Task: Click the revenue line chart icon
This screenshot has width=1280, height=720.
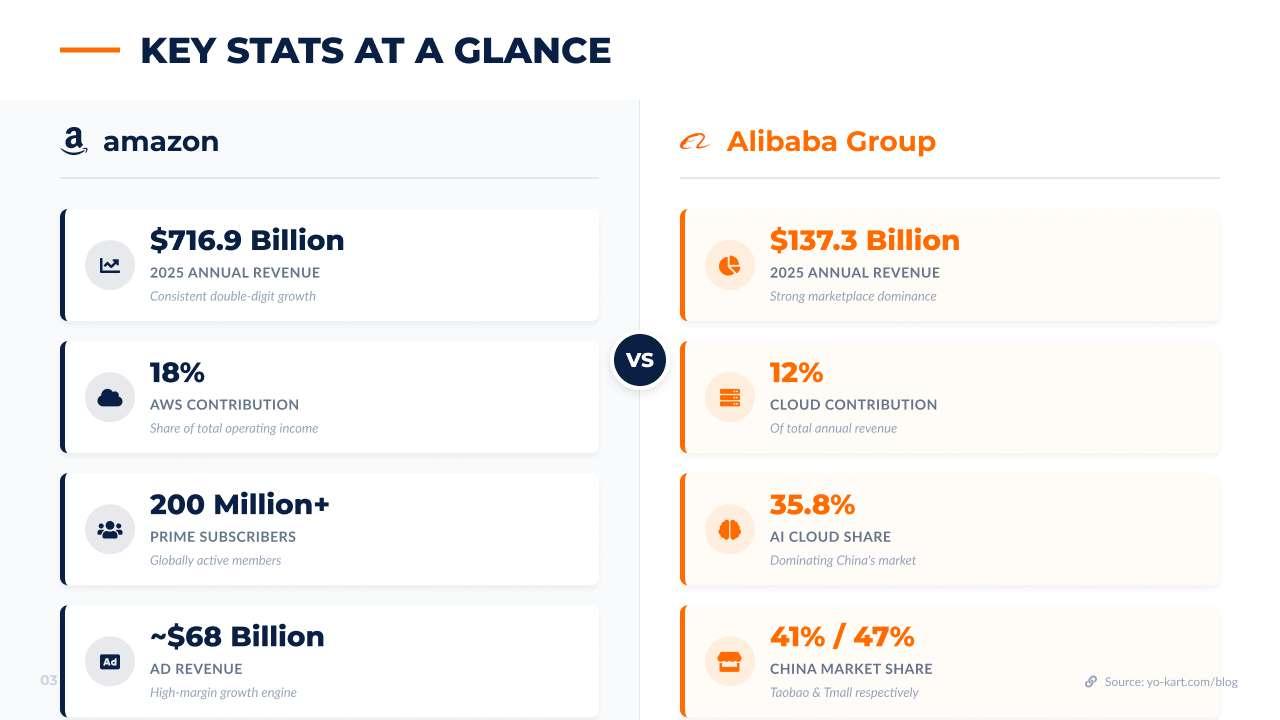Action: coord(110,265)
